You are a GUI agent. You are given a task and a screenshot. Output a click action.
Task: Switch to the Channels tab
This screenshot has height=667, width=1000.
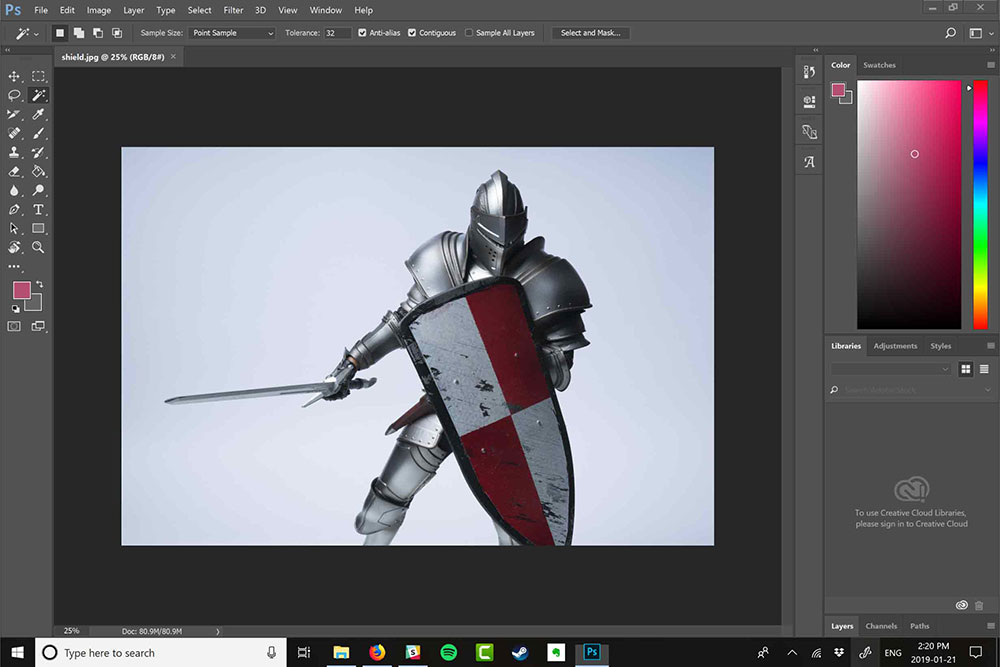[881, 626]
